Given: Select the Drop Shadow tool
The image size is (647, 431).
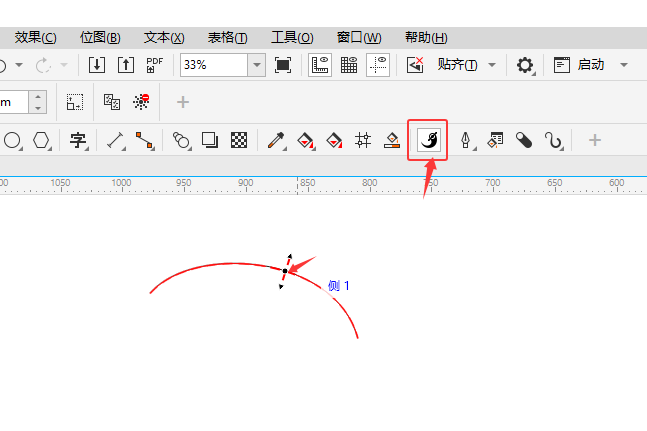Looking at the screenshot, I should pos(210,140).
